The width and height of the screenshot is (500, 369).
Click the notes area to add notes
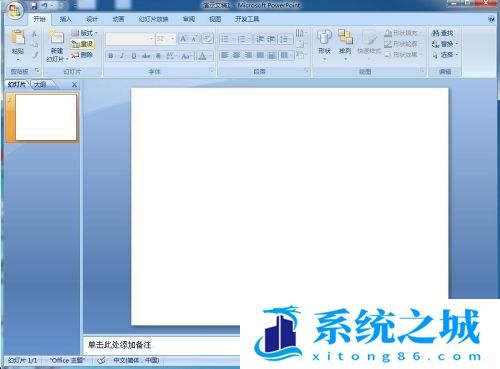[162, 345]
